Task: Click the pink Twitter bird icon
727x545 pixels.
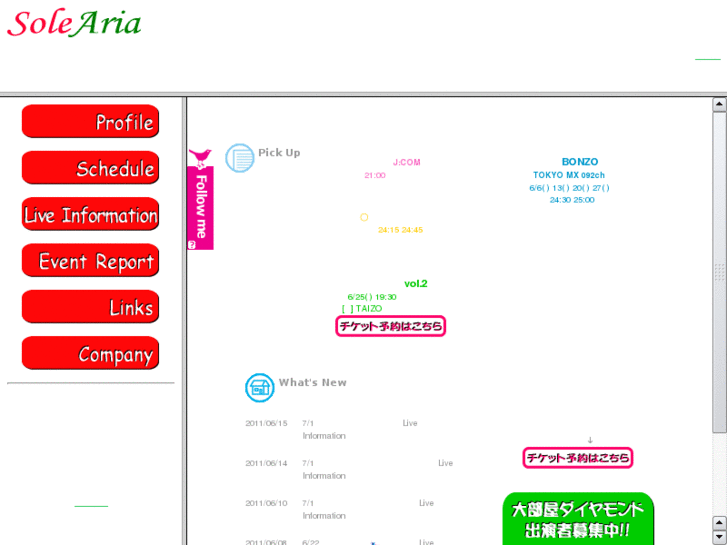Action: 200,158
